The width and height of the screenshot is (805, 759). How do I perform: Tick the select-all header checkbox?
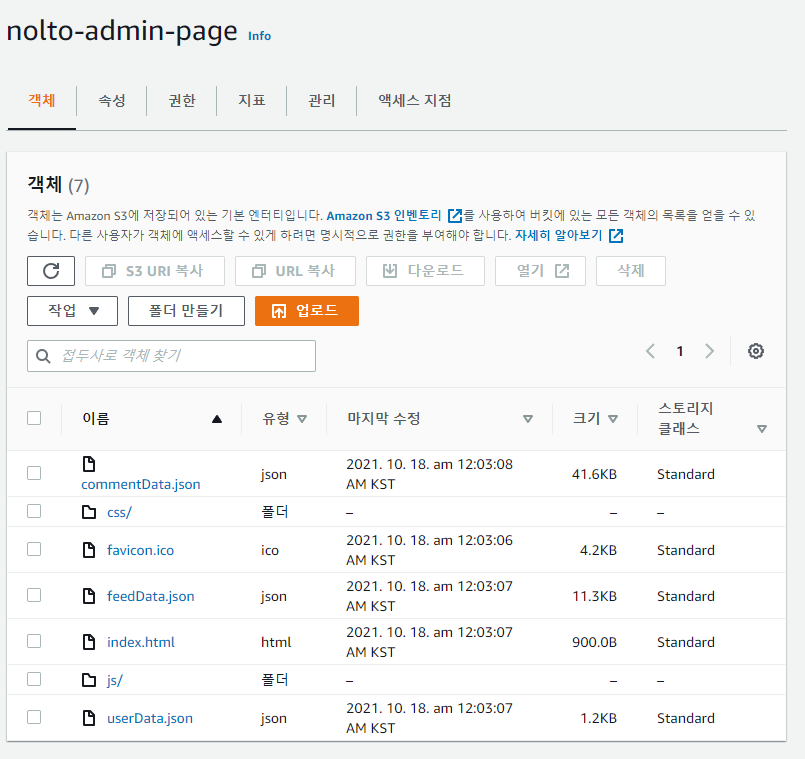click(x=34, y=418)
